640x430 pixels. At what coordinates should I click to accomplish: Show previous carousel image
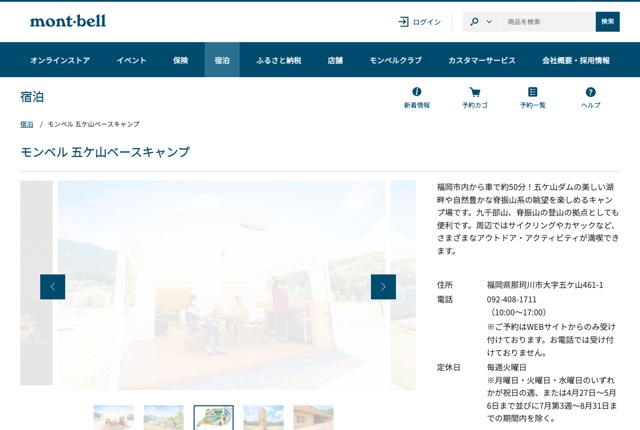pos(52,287)
